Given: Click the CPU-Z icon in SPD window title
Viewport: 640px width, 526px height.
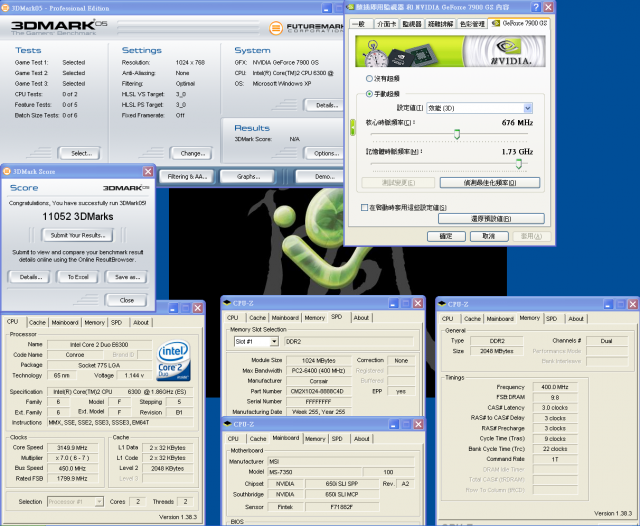Looking at the screenshot, I should pyautogui.click(x=227, y=303).
